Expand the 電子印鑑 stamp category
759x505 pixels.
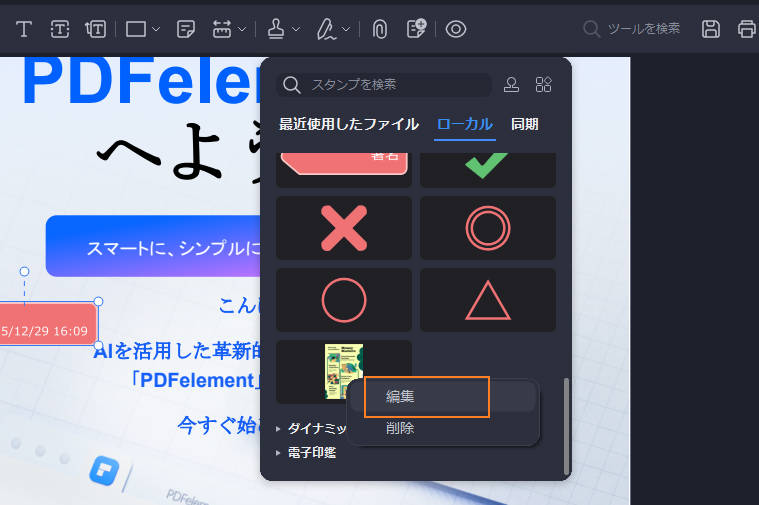(306, 453)
